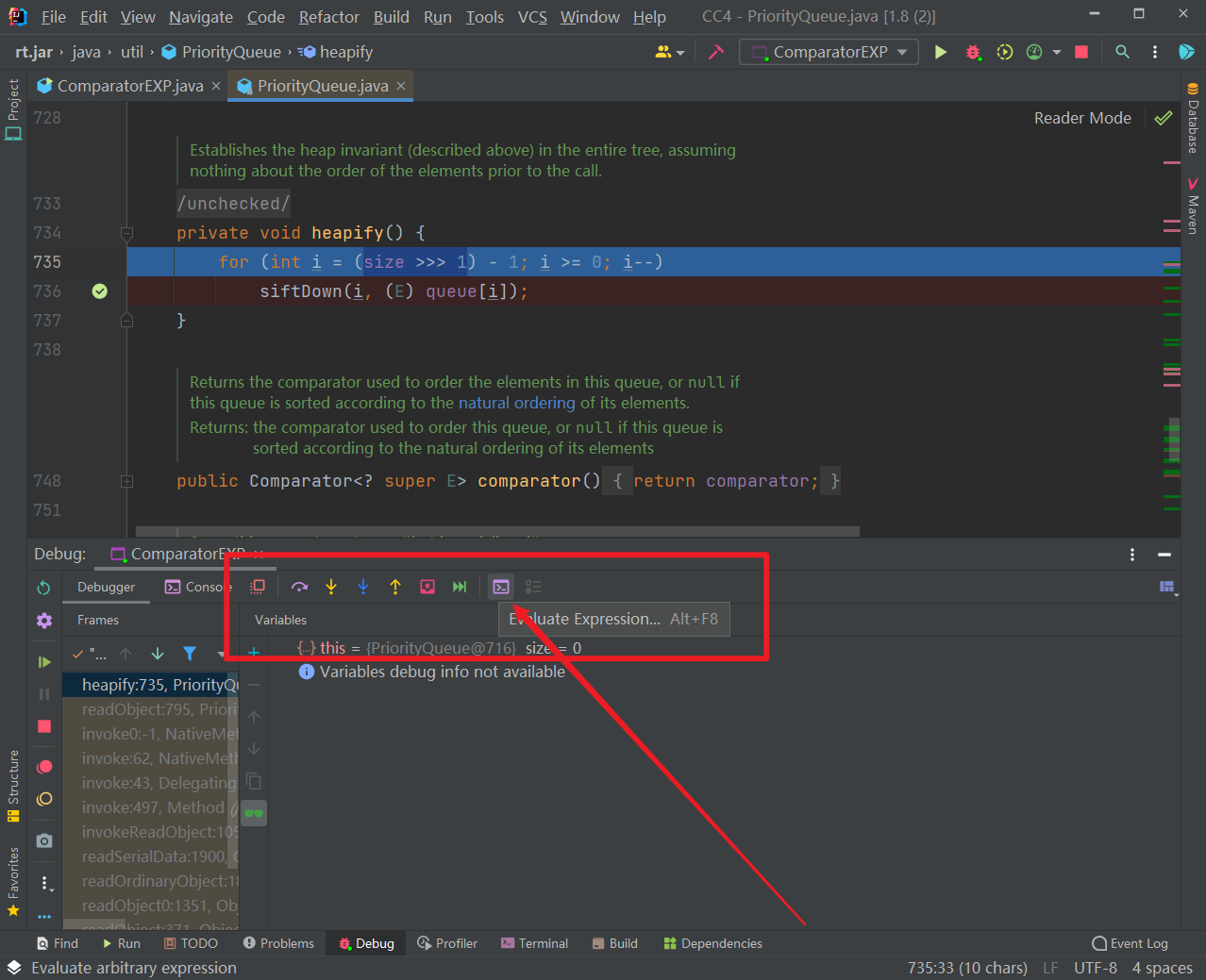The height and width of the screenshot is (980, 1206).
Task: Expand the 'this' variable entry
Action: (x=307, y=648)
